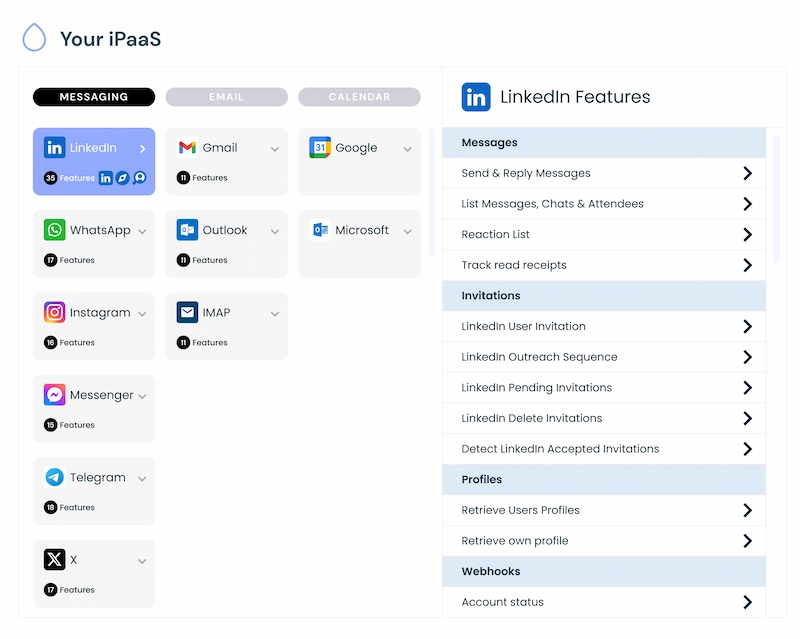Open arrow next to Retrieve own profile
Viewport: 800px width, 639px height.
coord(747,541)
